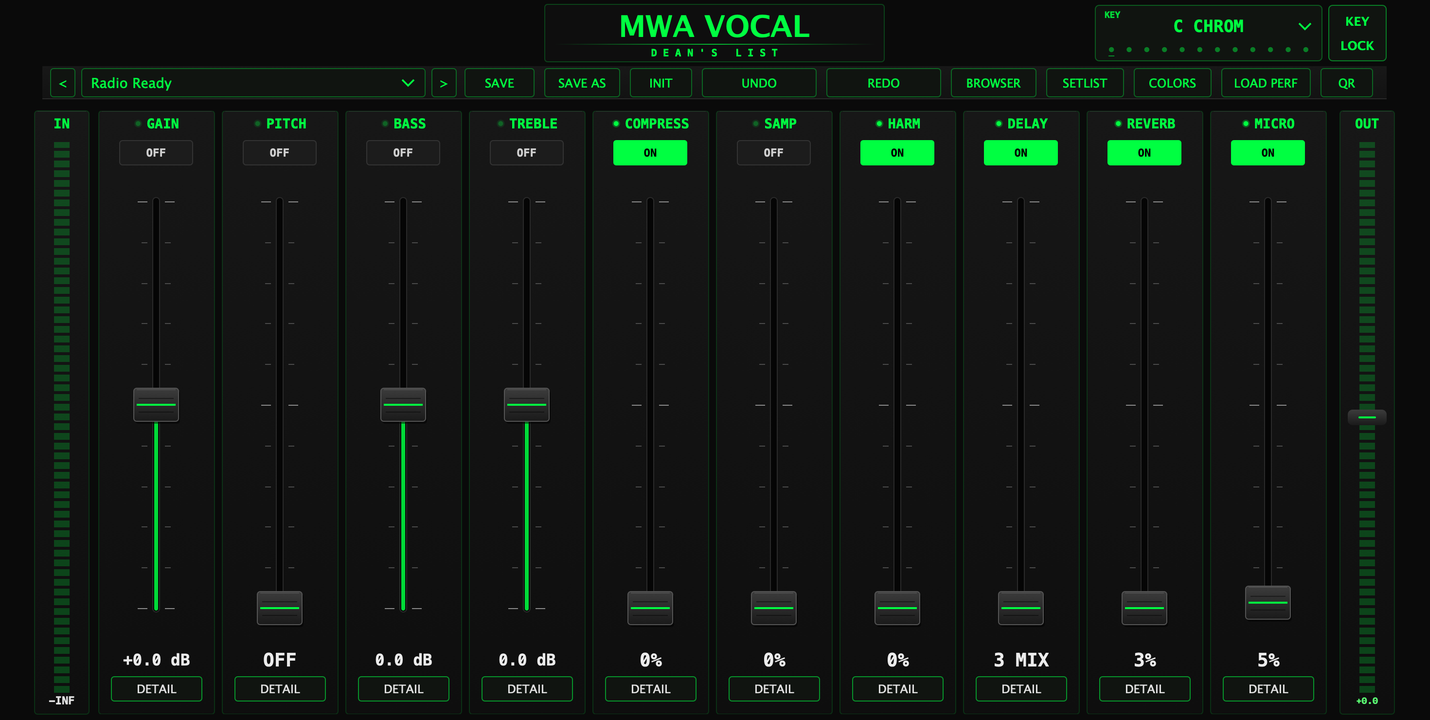
Task: Turn off the HARM module
Action: coord(897,153)
